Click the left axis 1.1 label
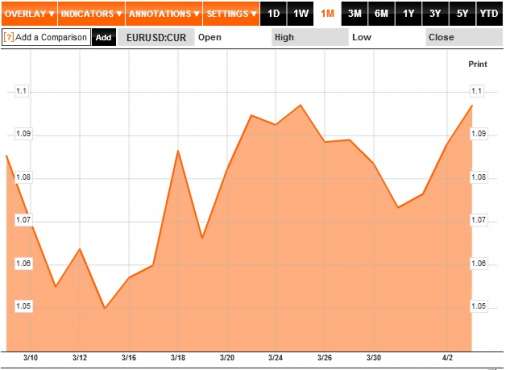The height and width of the screenshot is (370, 510). point(21,91)
